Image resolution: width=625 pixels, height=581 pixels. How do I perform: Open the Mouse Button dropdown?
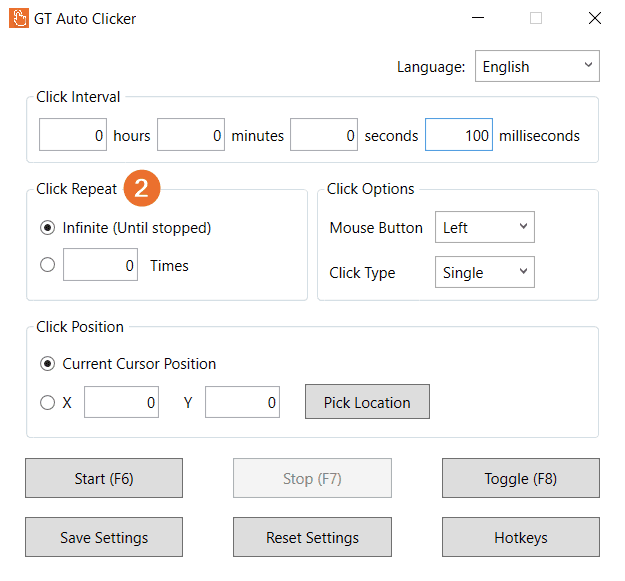click(485, 227)
